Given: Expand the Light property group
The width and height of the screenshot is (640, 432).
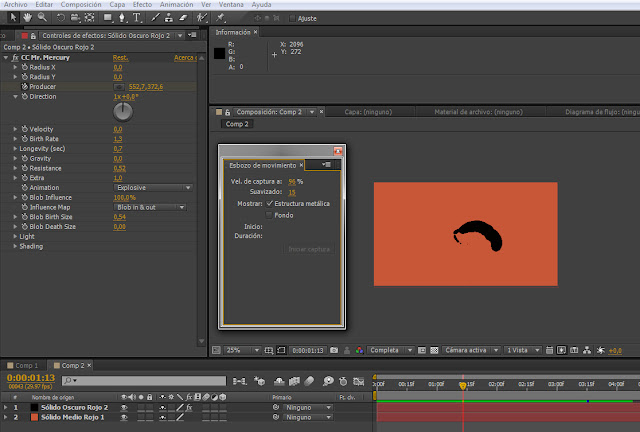Looking at the screenshot, I should pyautogui.click(x=16, y=236).
